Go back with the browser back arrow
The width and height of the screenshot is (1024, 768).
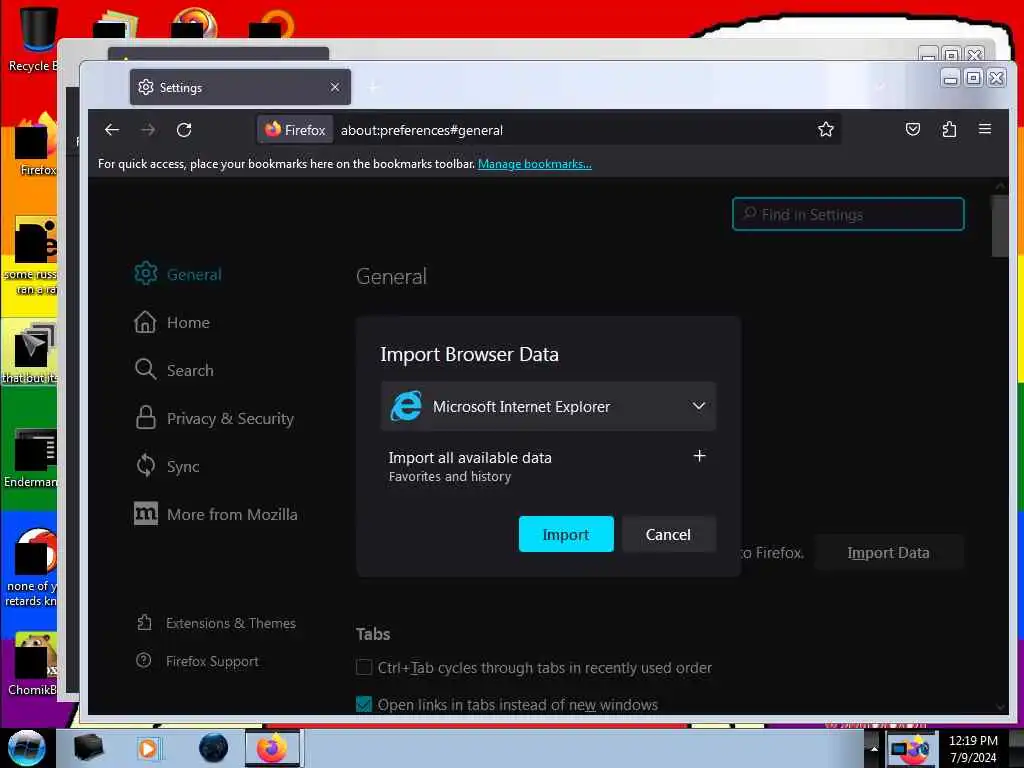(112, 130)
